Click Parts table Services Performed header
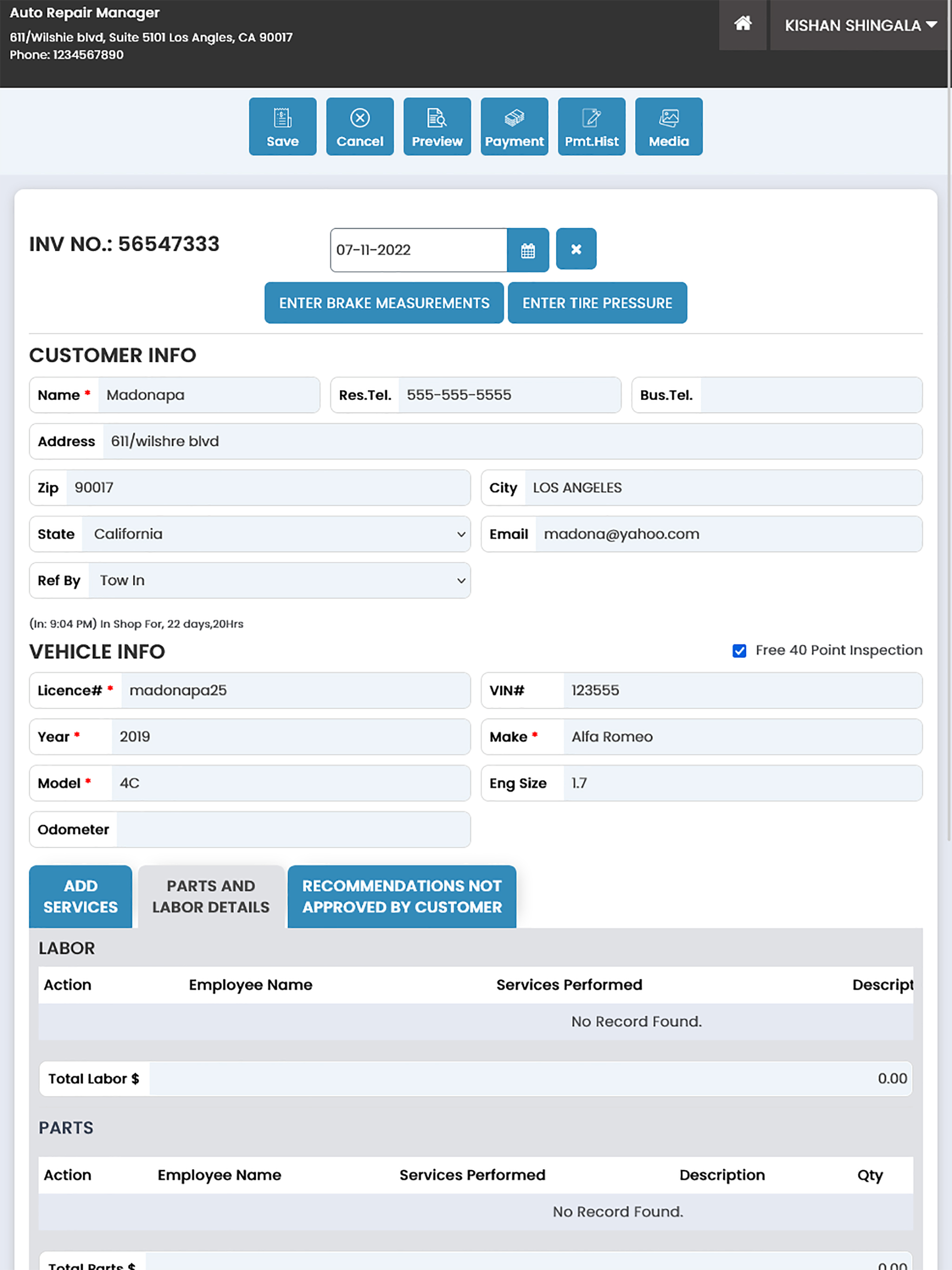 point(472,1175)
